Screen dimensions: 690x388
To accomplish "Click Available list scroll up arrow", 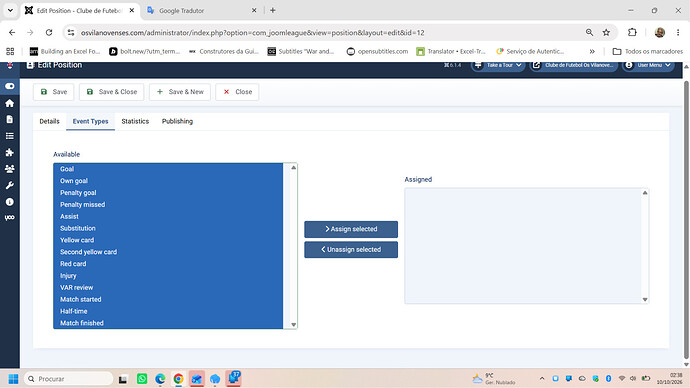I will [x=294, y=168].
